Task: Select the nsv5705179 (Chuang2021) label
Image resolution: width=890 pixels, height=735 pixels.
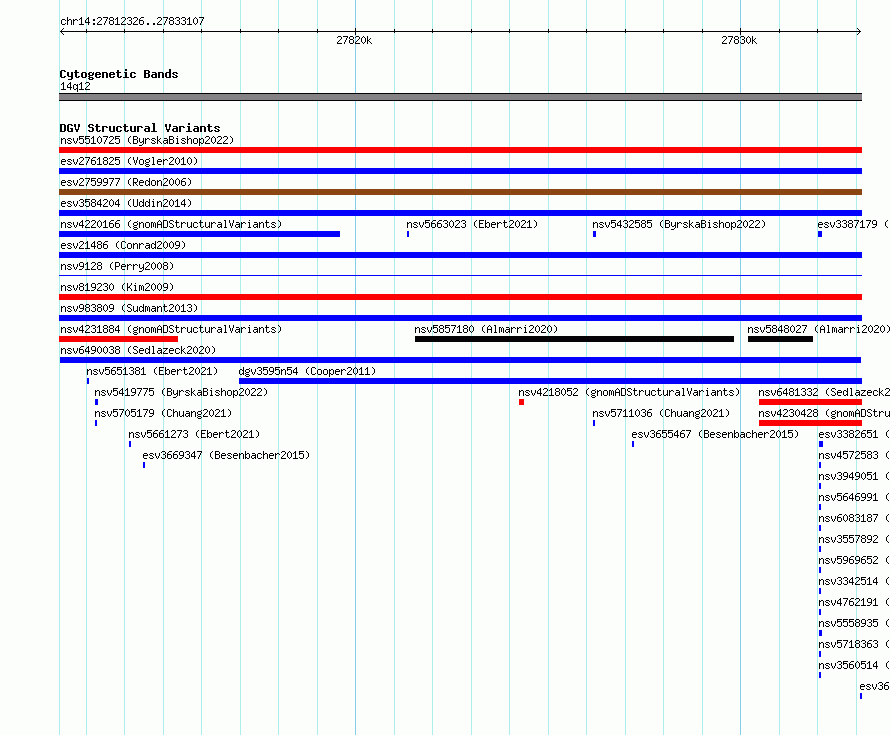Action: [x=163, y=413]
